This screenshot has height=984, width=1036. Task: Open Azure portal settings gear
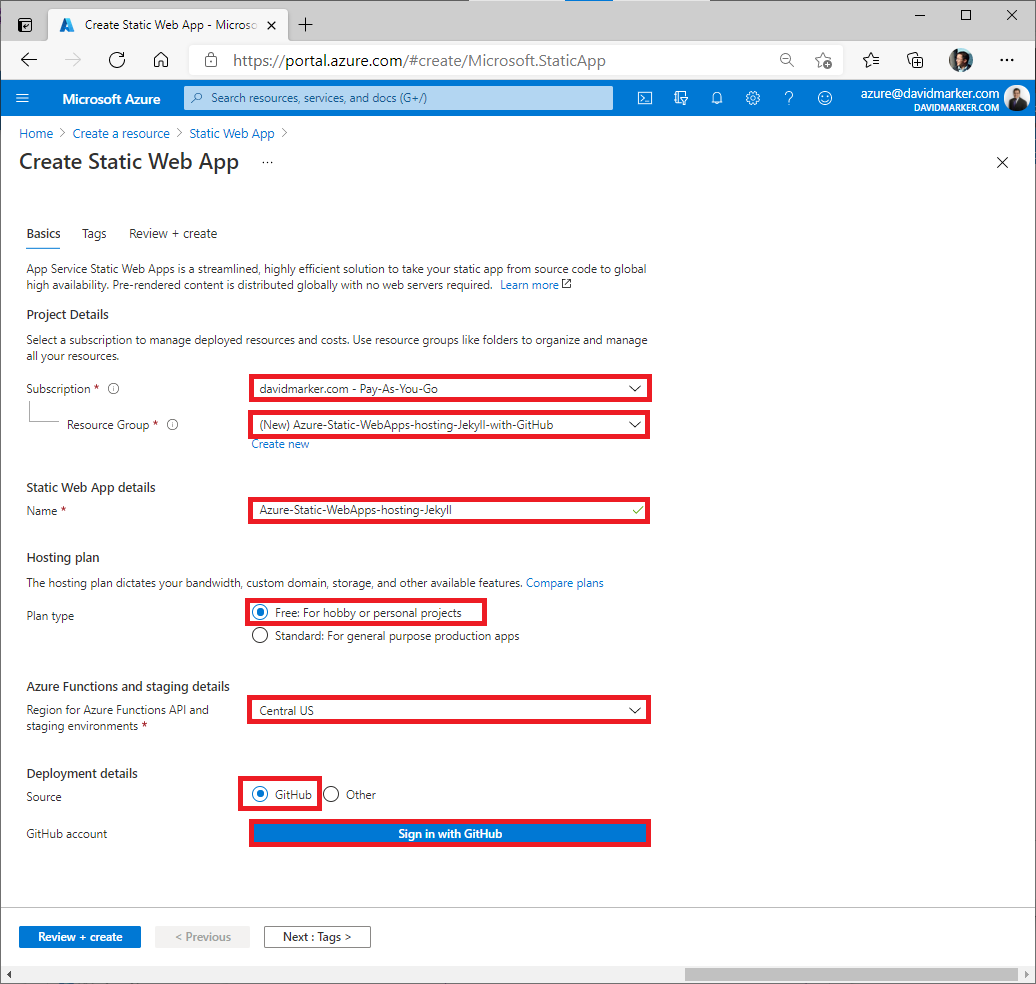pos(753,98)
